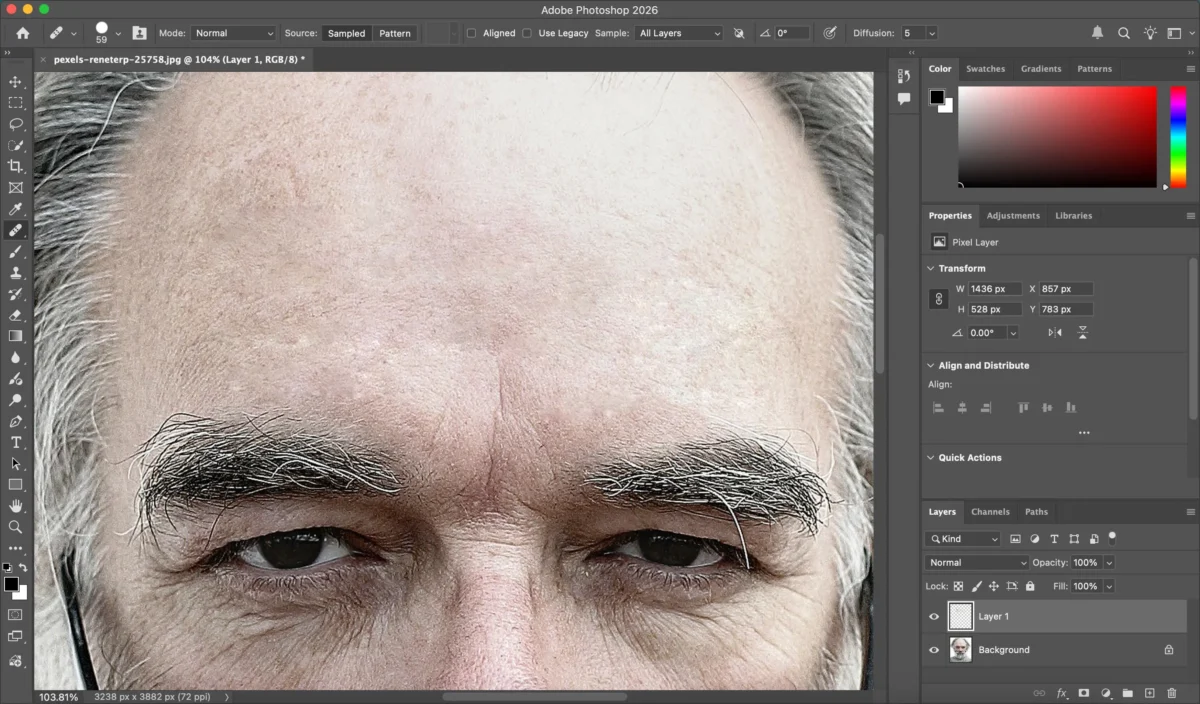The image size is (1200, 704).
Task: Create a new layer in the Layers panel
Action: coord(1150,693)
